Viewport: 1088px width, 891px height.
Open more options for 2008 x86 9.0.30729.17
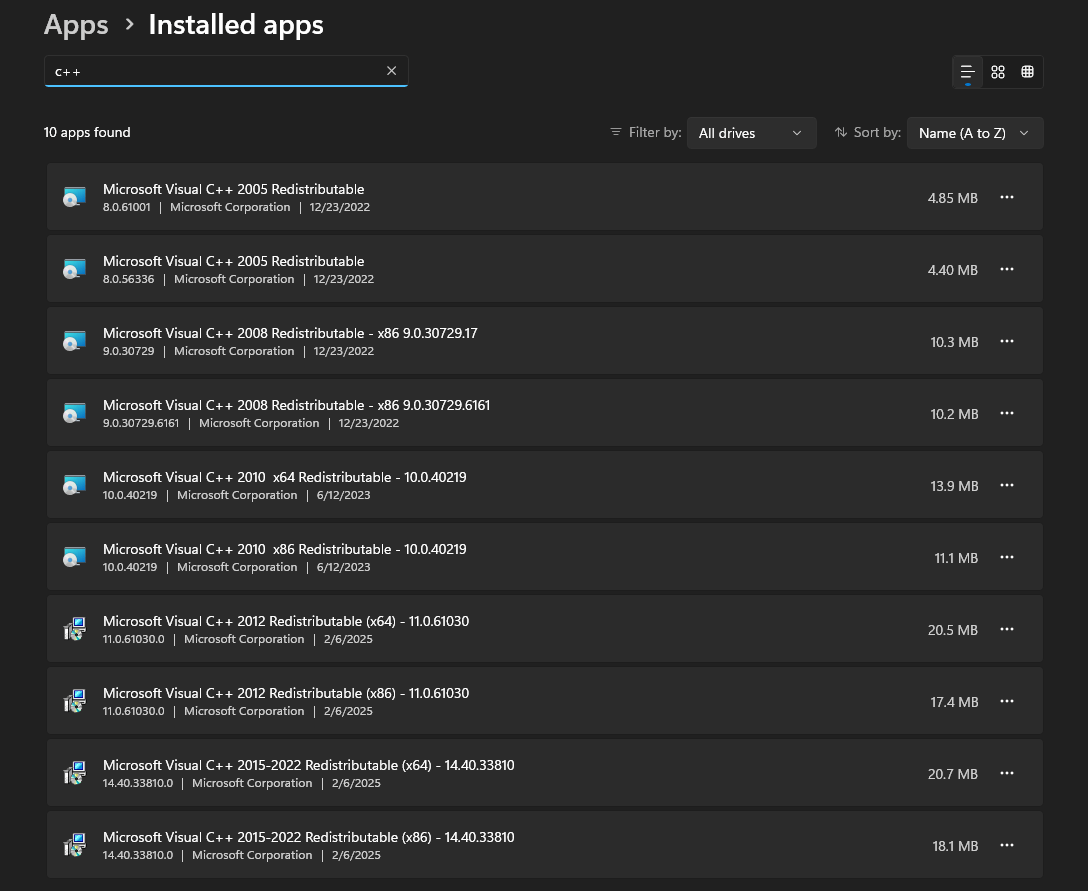coord(1007,341)
